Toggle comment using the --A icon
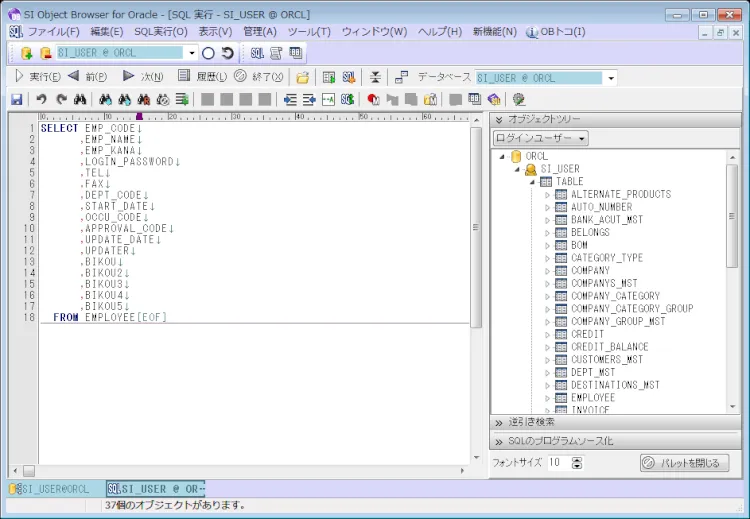The height and width of the screenshot is (519, 750). coord(328,99)
